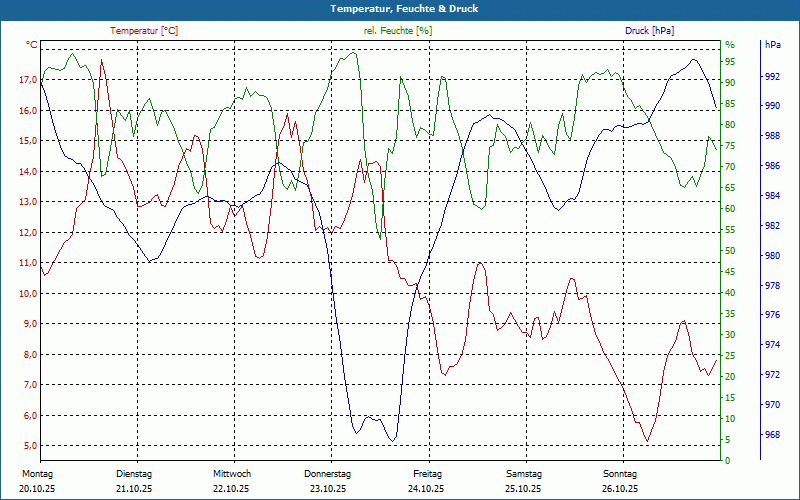
Task: Click the "Donnerstag" day label
Action: pos(328,474)
